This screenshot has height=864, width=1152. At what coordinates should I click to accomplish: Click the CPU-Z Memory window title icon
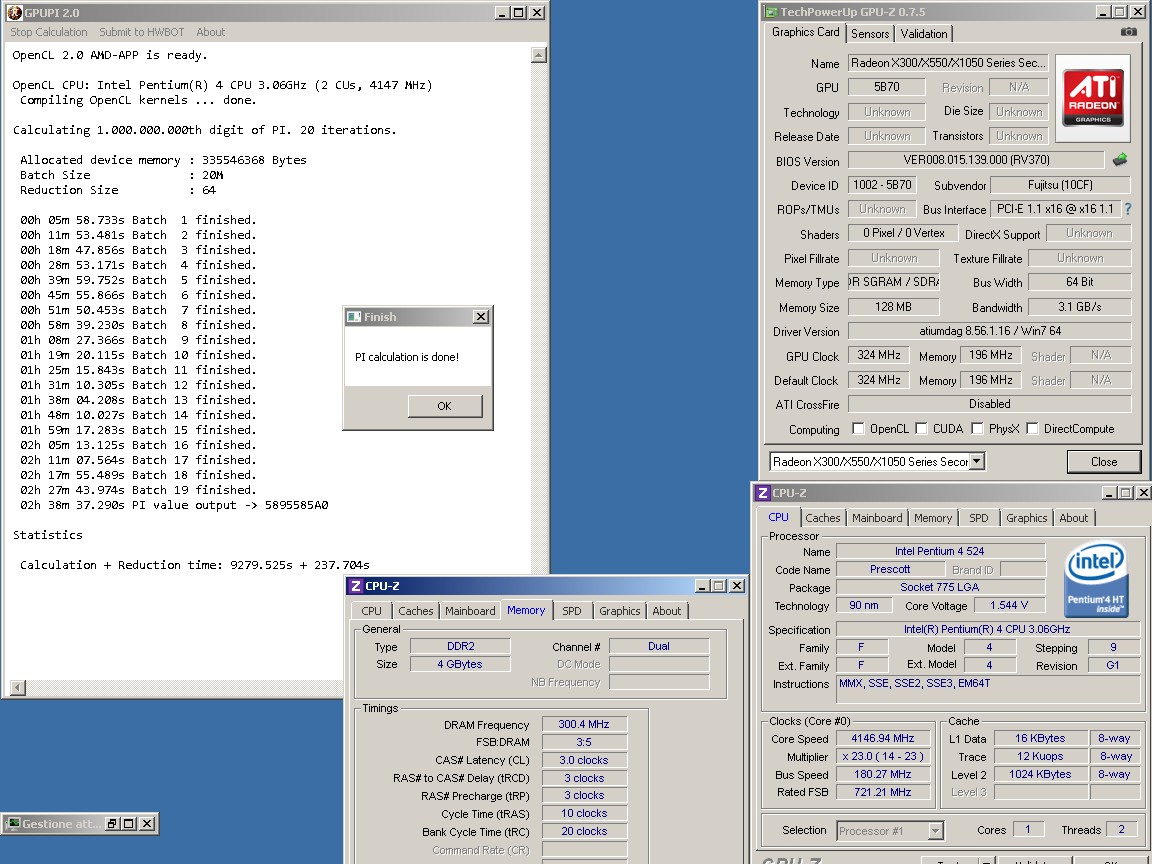pyautogui.click(x=356, y=586)
